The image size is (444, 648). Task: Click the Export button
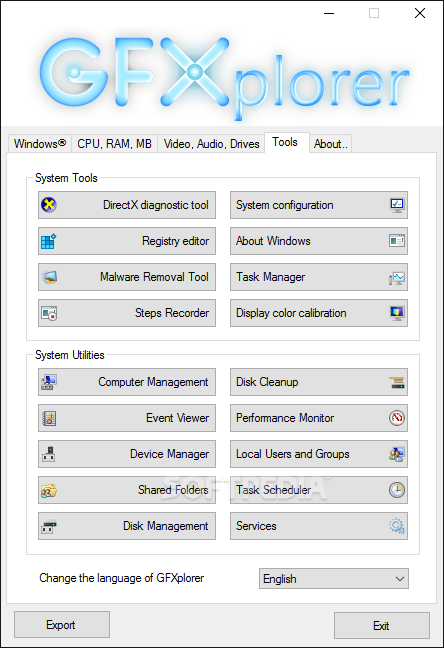click(62, 624)
